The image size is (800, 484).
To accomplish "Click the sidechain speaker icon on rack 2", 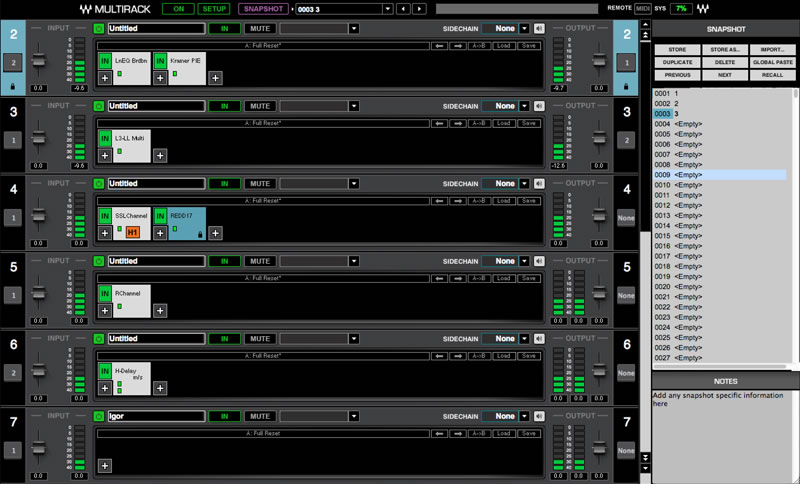I will pos(539,29).
